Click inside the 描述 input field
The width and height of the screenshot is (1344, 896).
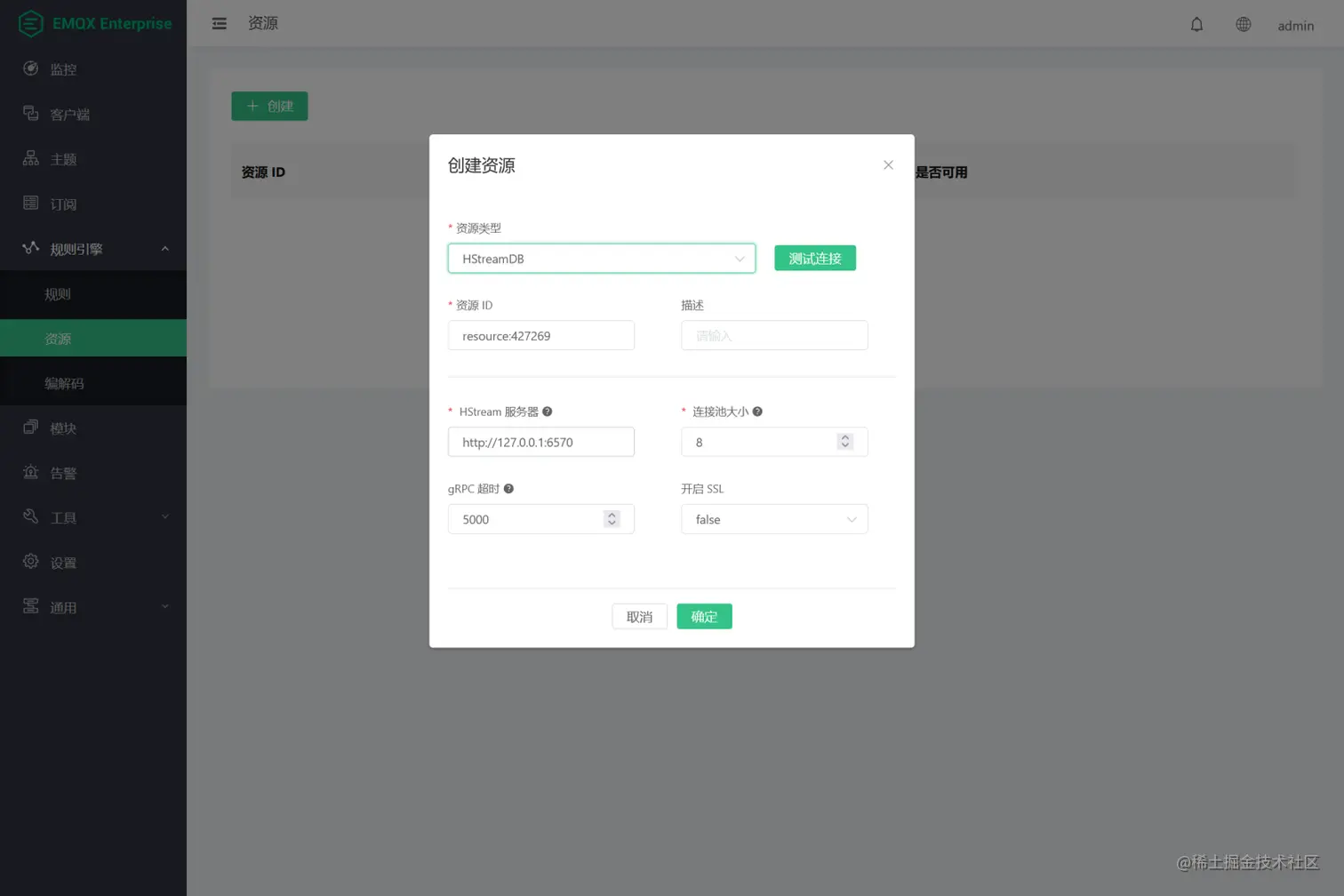click(x=773, y=335)
